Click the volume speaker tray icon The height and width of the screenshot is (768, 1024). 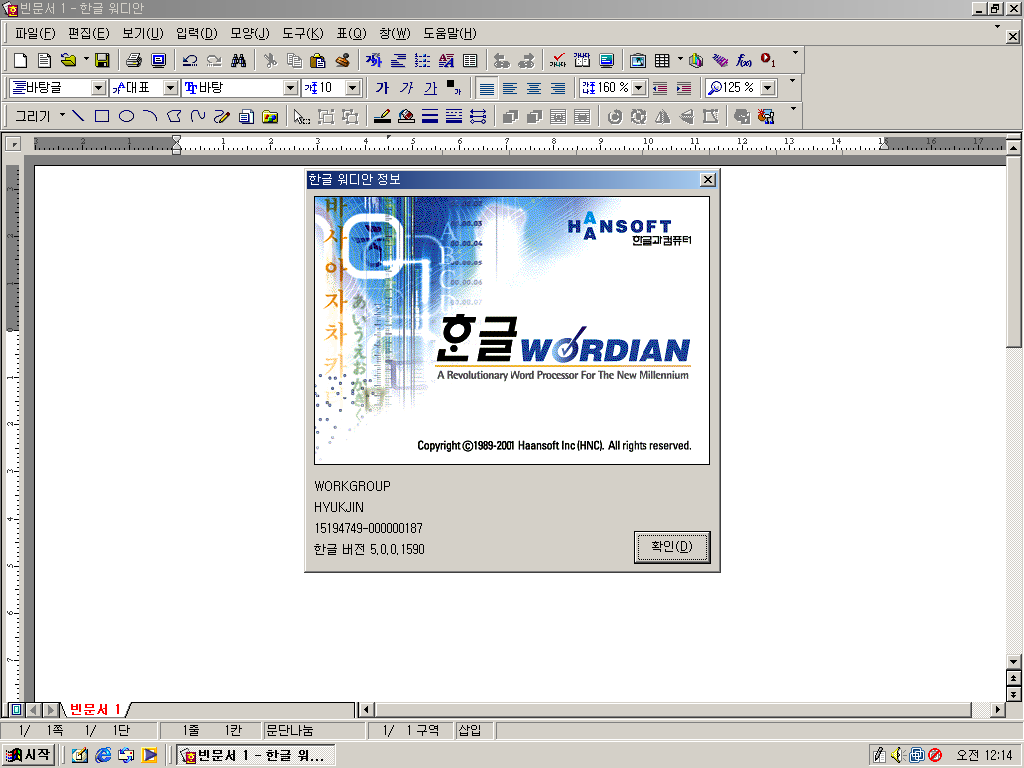(x=898, y=756)
